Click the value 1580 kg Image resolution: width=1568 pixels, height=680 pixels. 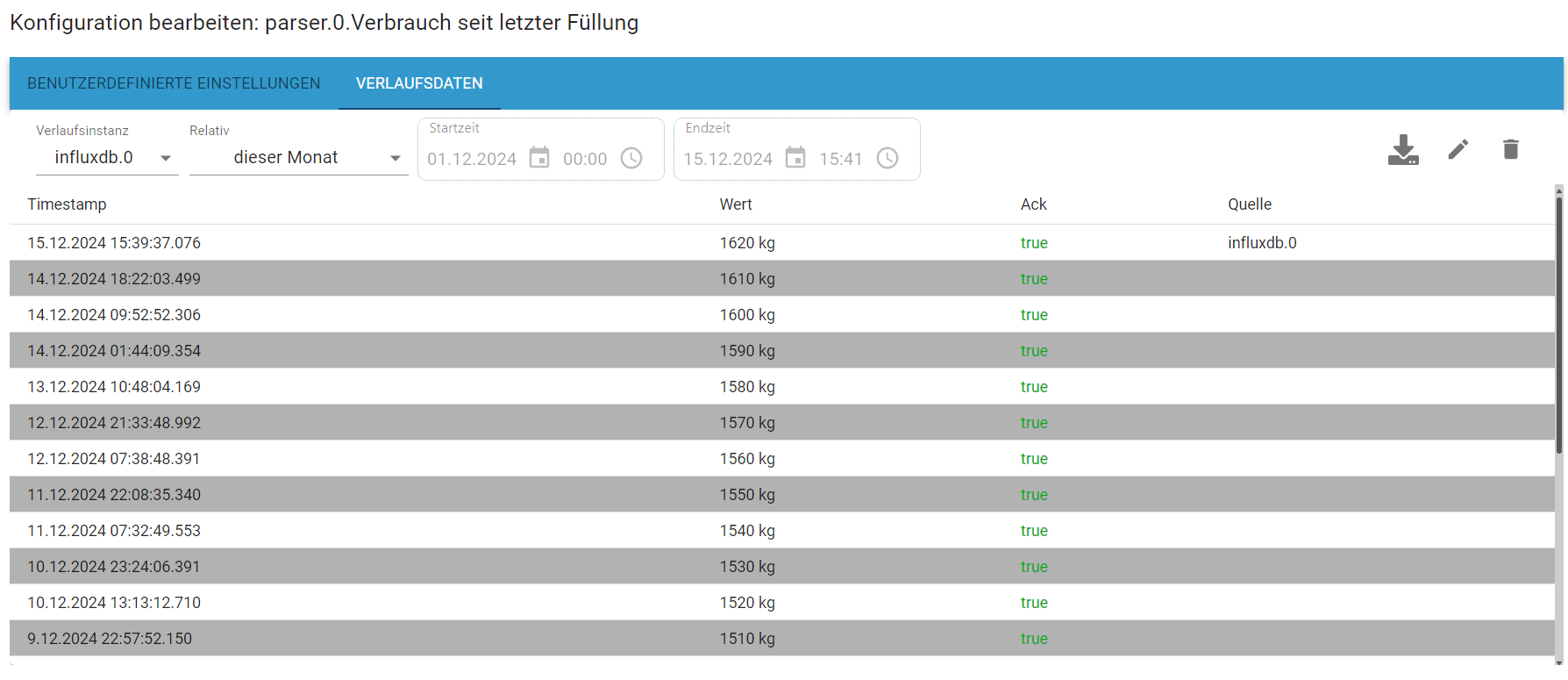(x=747, y=387)
